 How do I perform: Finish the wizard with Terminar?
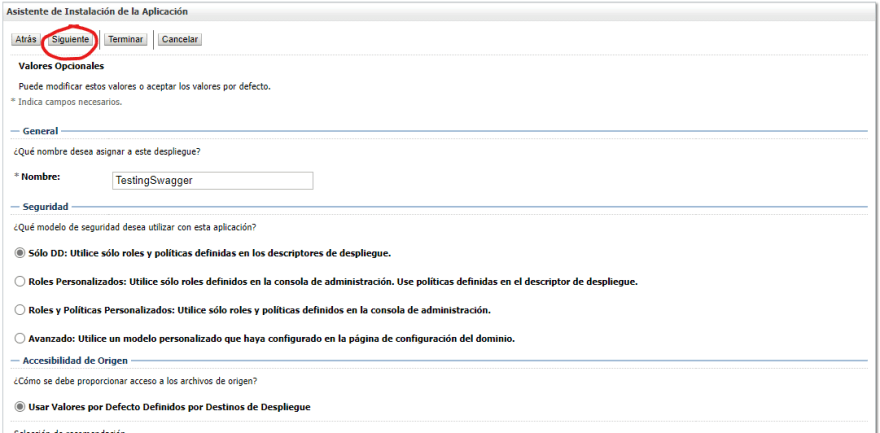pyautogui.click(x=126, y=40)
